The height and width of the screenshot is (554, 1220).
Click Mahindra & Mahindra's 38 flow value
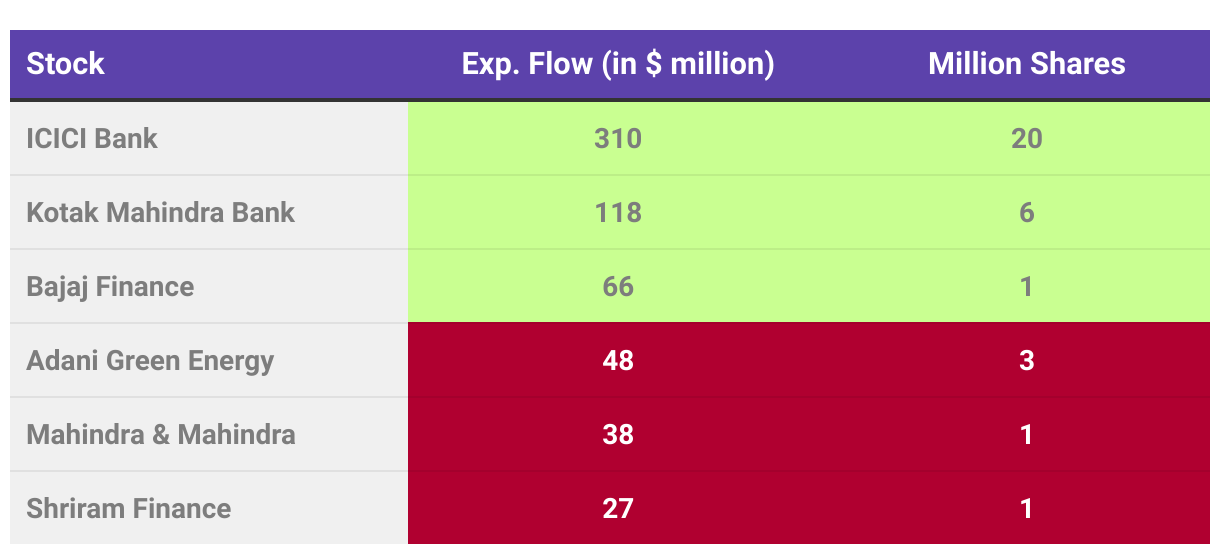pos(618,434)
